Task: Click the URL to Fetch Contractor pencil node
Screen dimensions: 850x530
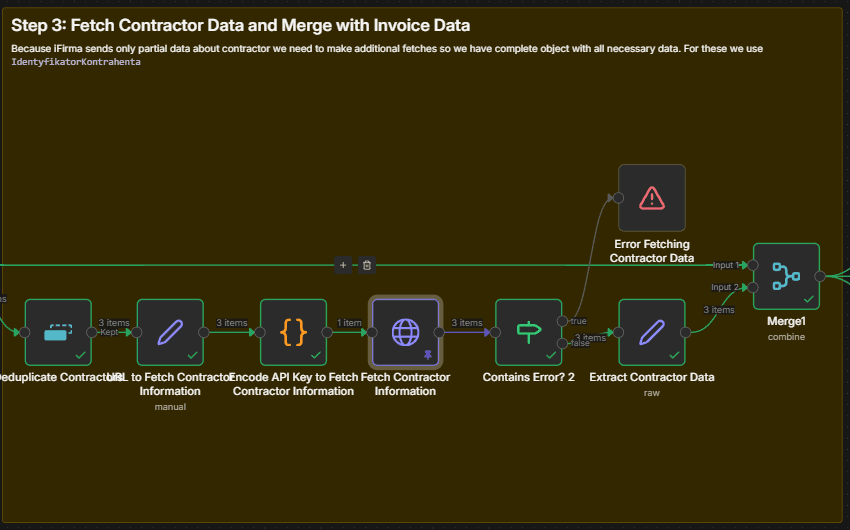Action: [x=170, y=333]
